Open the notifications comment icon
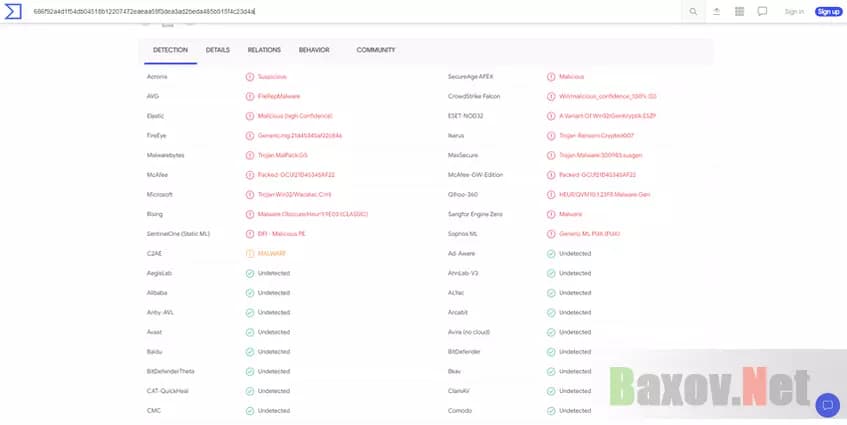 click(x=762, y=12)
